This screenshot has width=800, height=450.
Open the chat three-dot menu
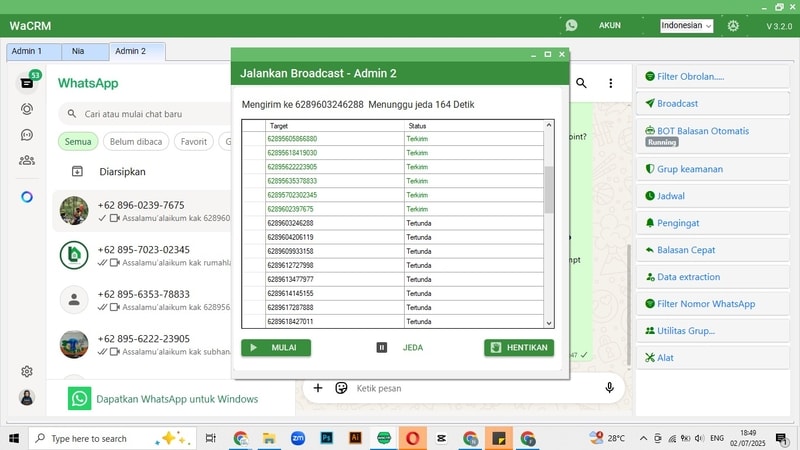point(611,83)
